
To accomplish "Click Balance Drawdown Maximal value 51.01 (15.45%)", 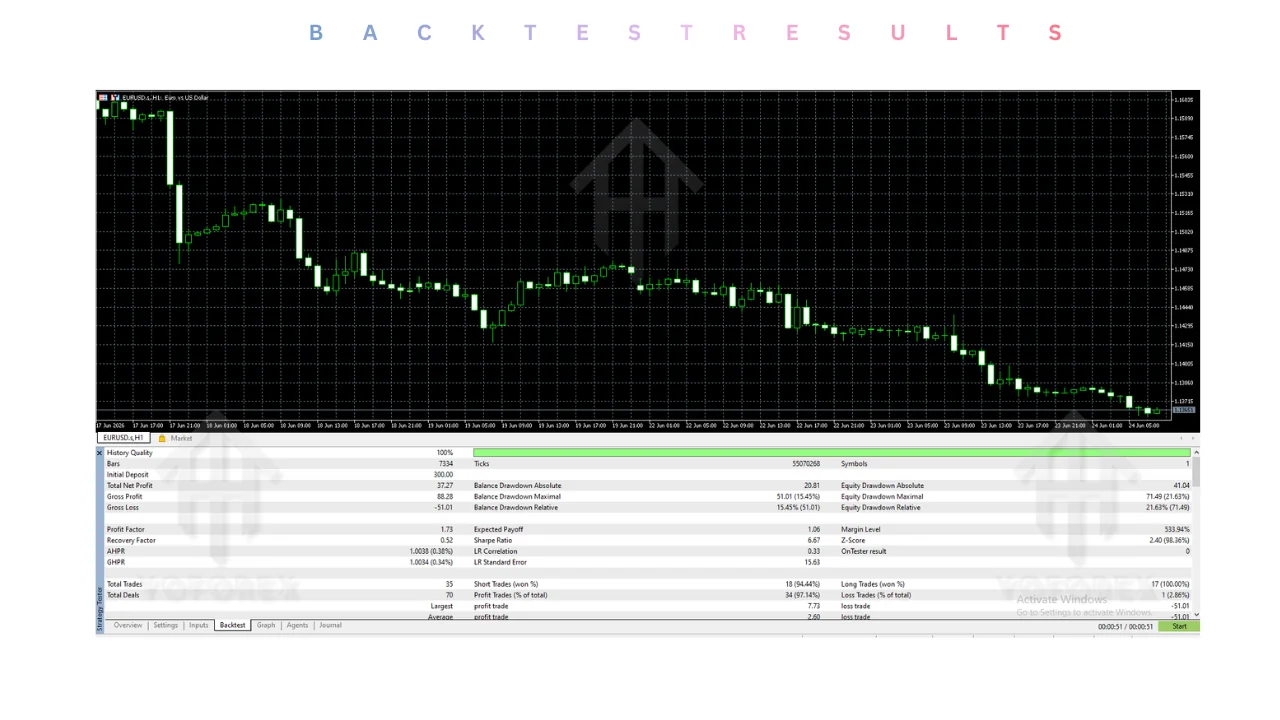I will 798,497.
